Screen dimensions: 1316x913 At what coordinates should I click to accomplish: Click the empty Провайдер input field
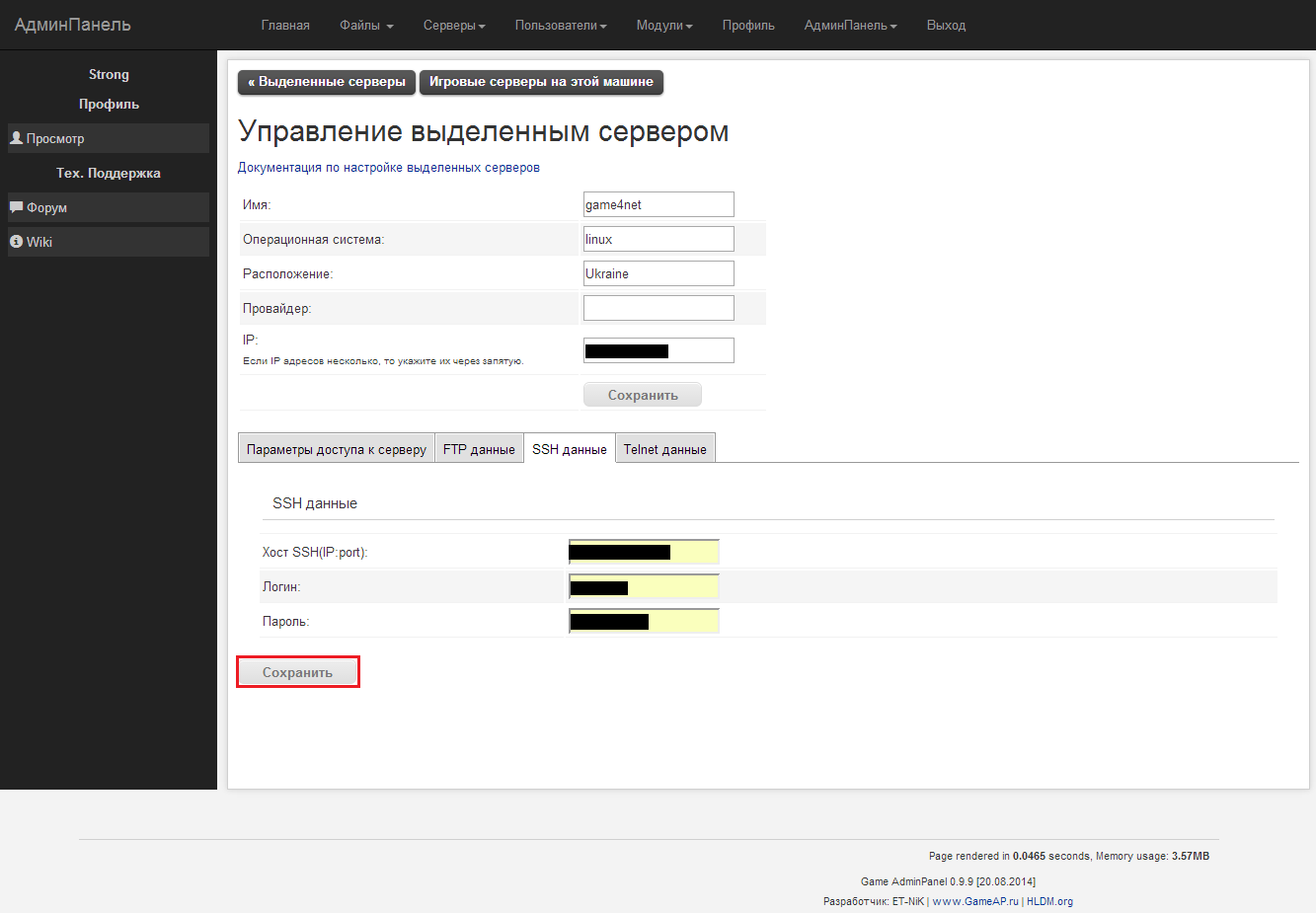(658, 308)
